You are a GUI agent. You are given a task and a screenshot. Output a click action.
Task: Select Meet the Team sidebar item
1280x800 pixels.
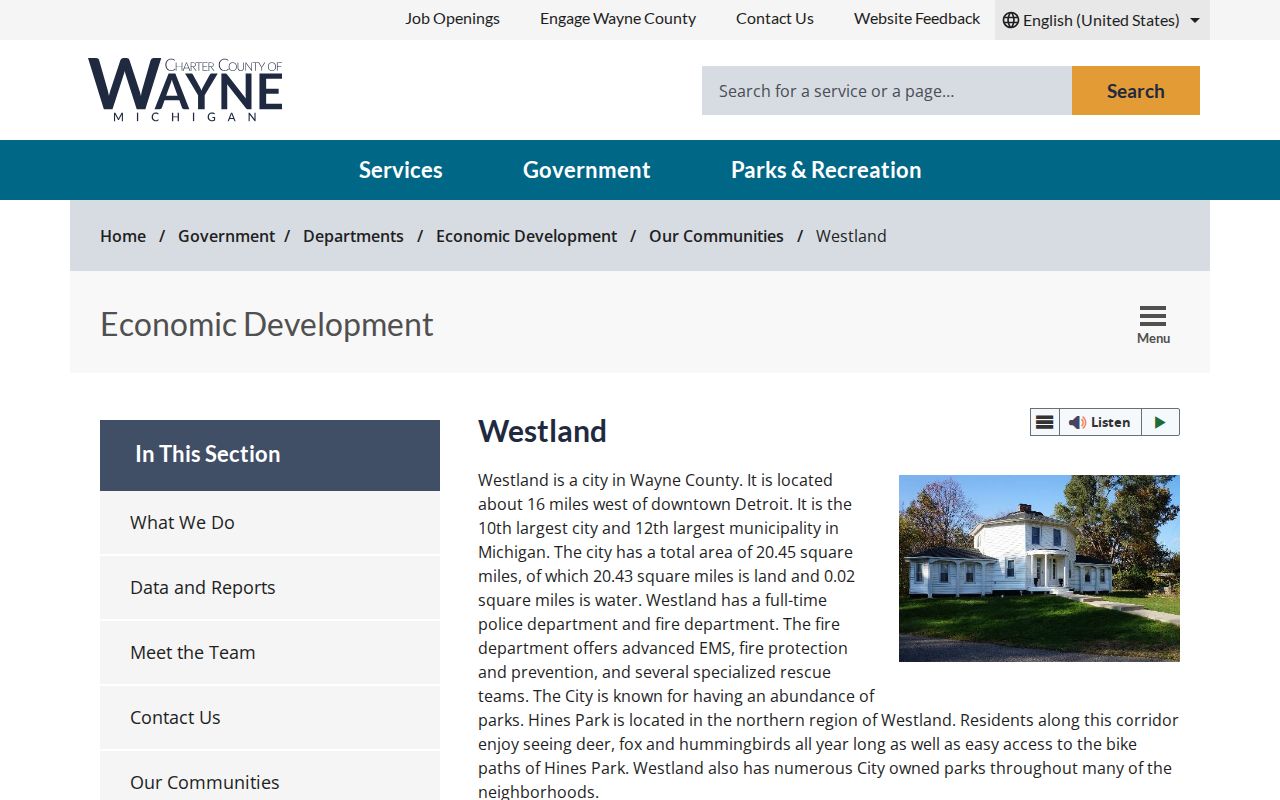click(x=270, y=653)
